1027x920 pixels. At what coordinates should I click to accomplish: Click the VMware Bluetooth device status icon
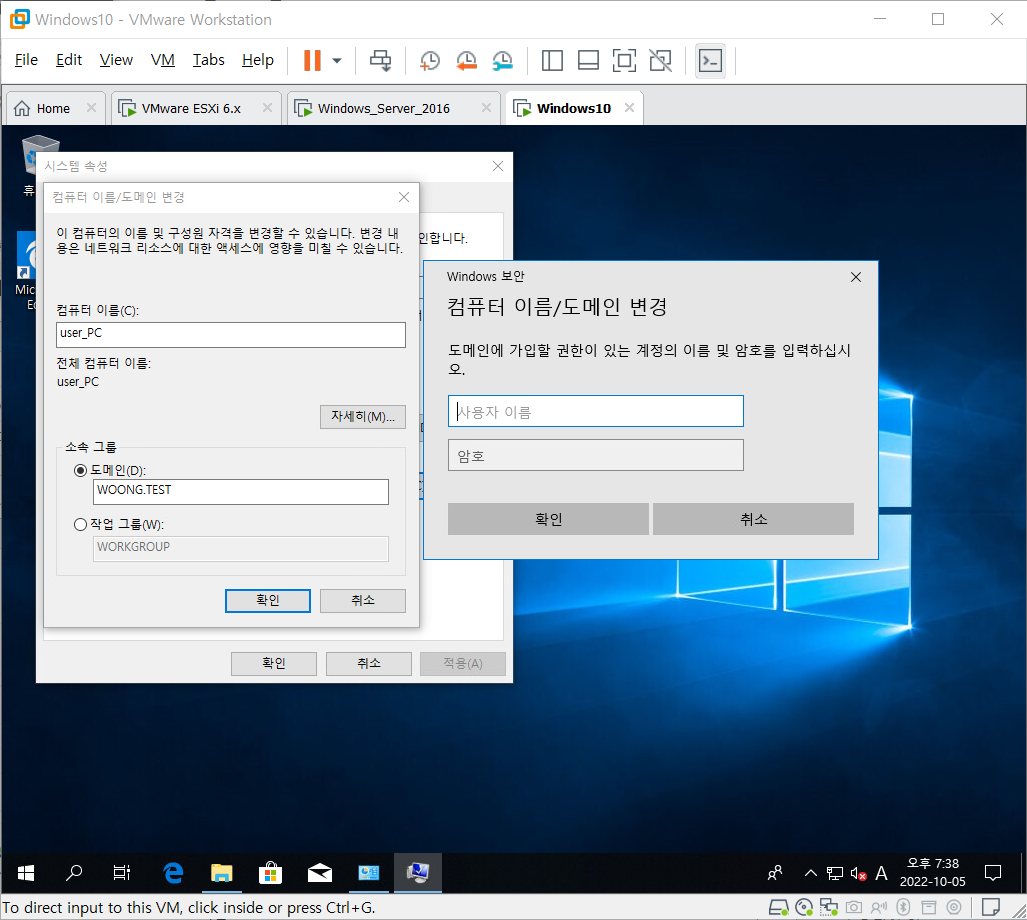903,908
